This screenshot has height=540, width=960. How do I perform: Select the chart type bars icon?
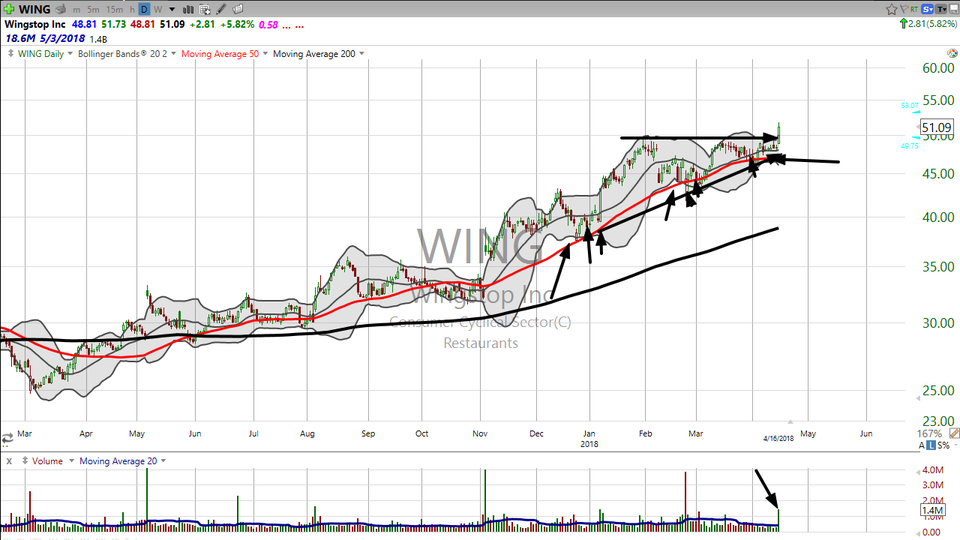coord(189,9)
